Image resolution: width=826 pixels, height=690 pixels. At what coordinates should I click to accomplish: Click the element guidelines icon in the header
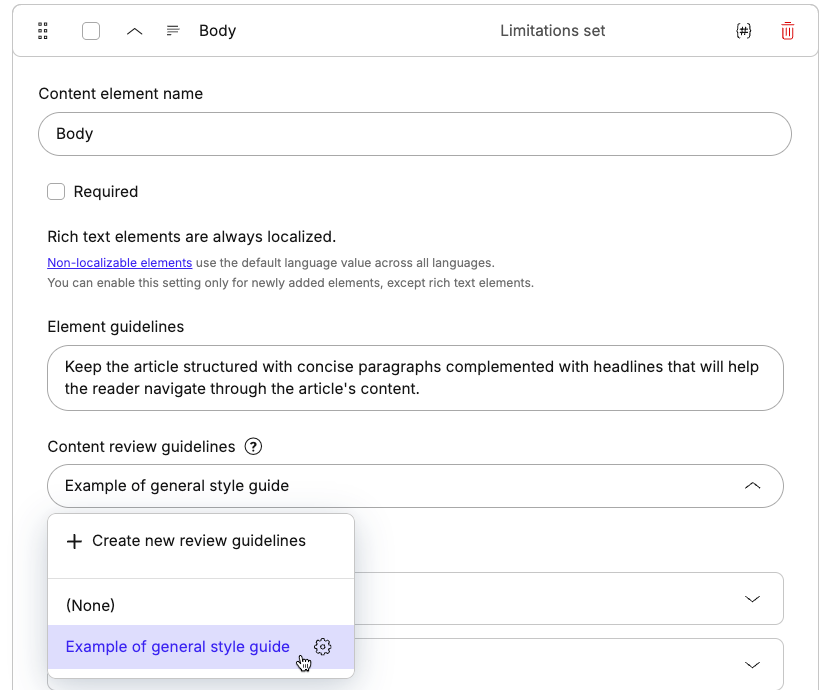[x=174, y=31]
